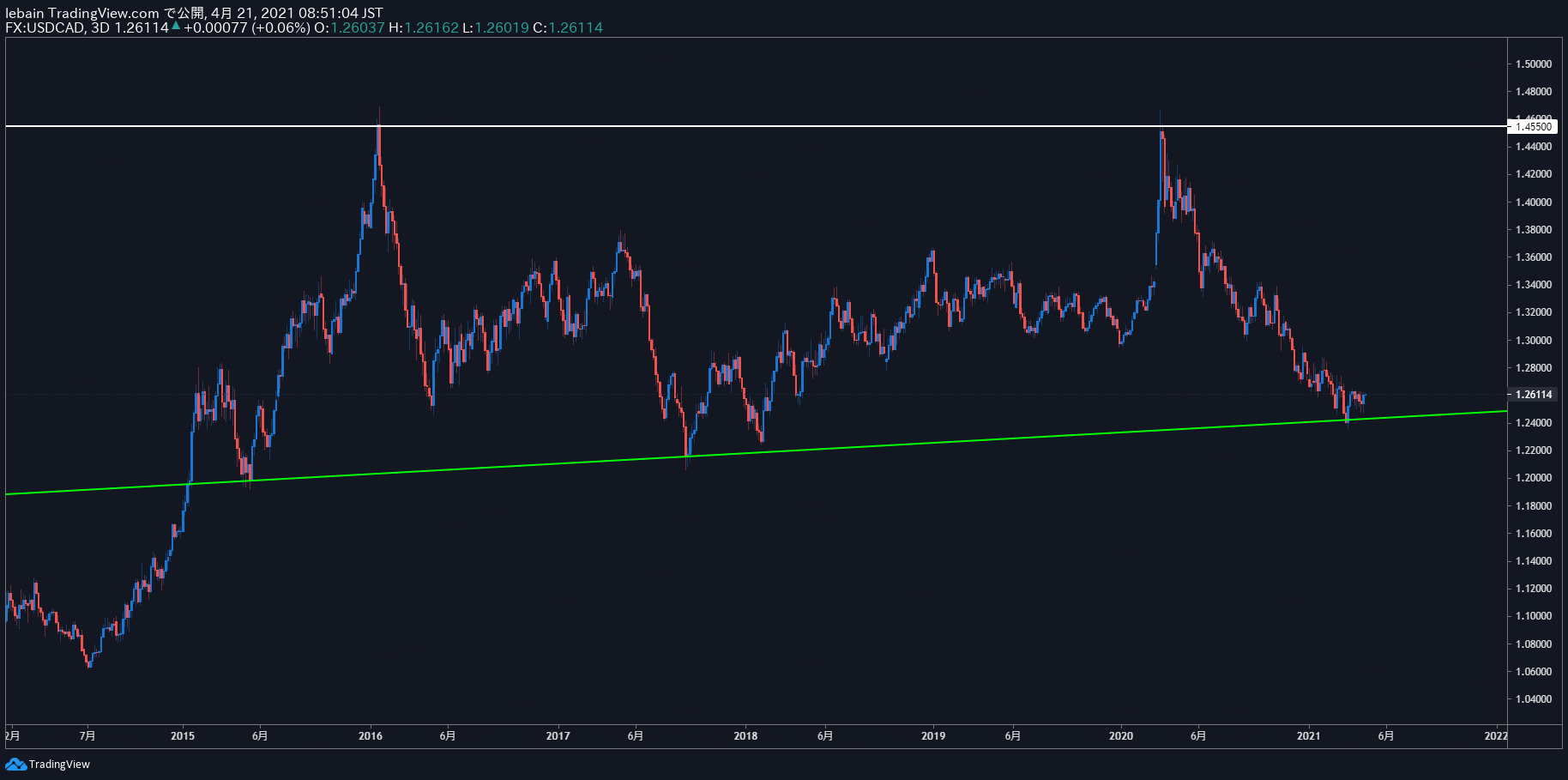This screenshot has width=1568, height=780.
Task: Click the lebain TradingView.com header text
Action: click(82, 13)
